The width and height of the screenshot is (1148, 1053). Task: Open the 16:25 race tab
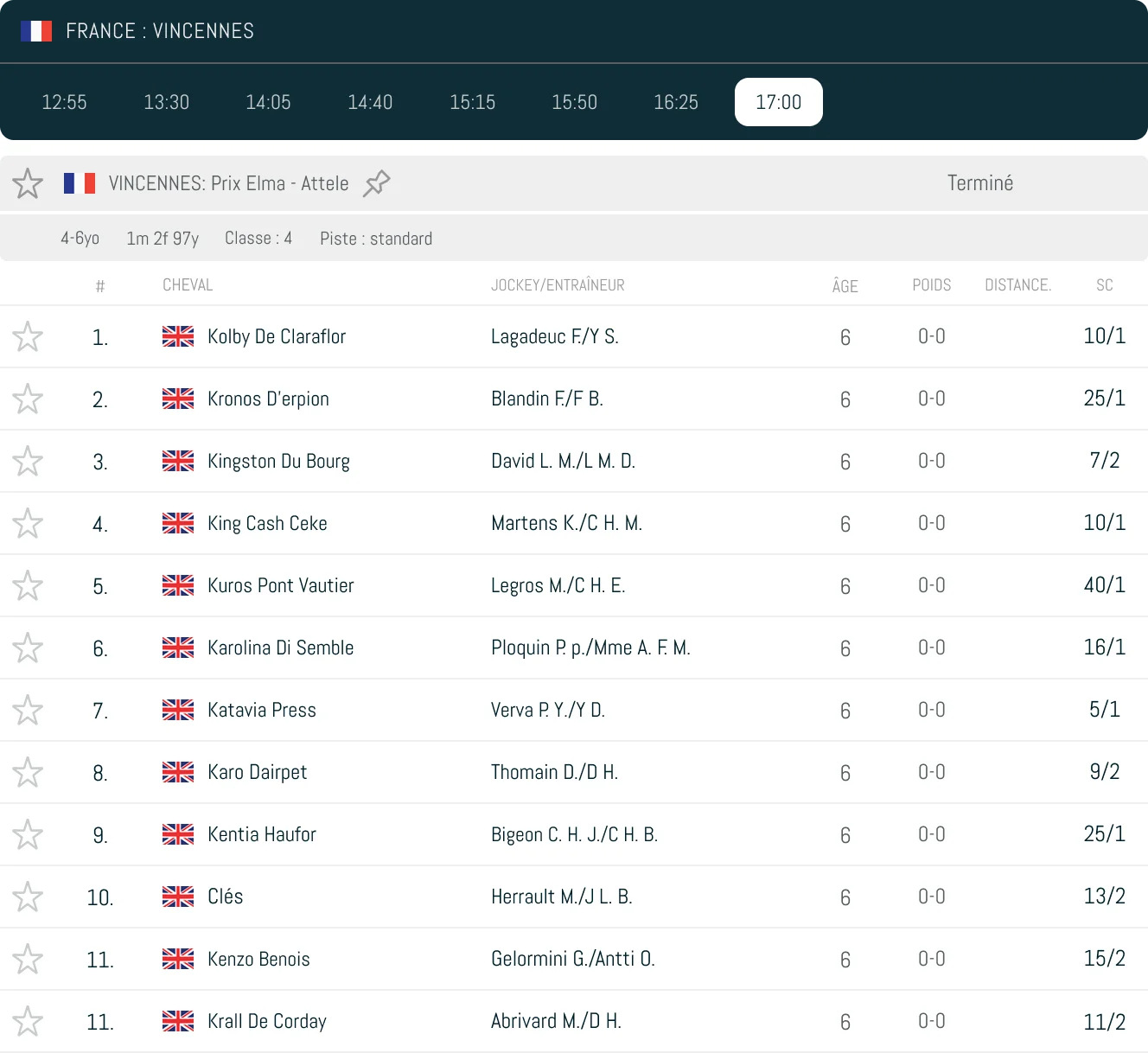pos(676,102)
